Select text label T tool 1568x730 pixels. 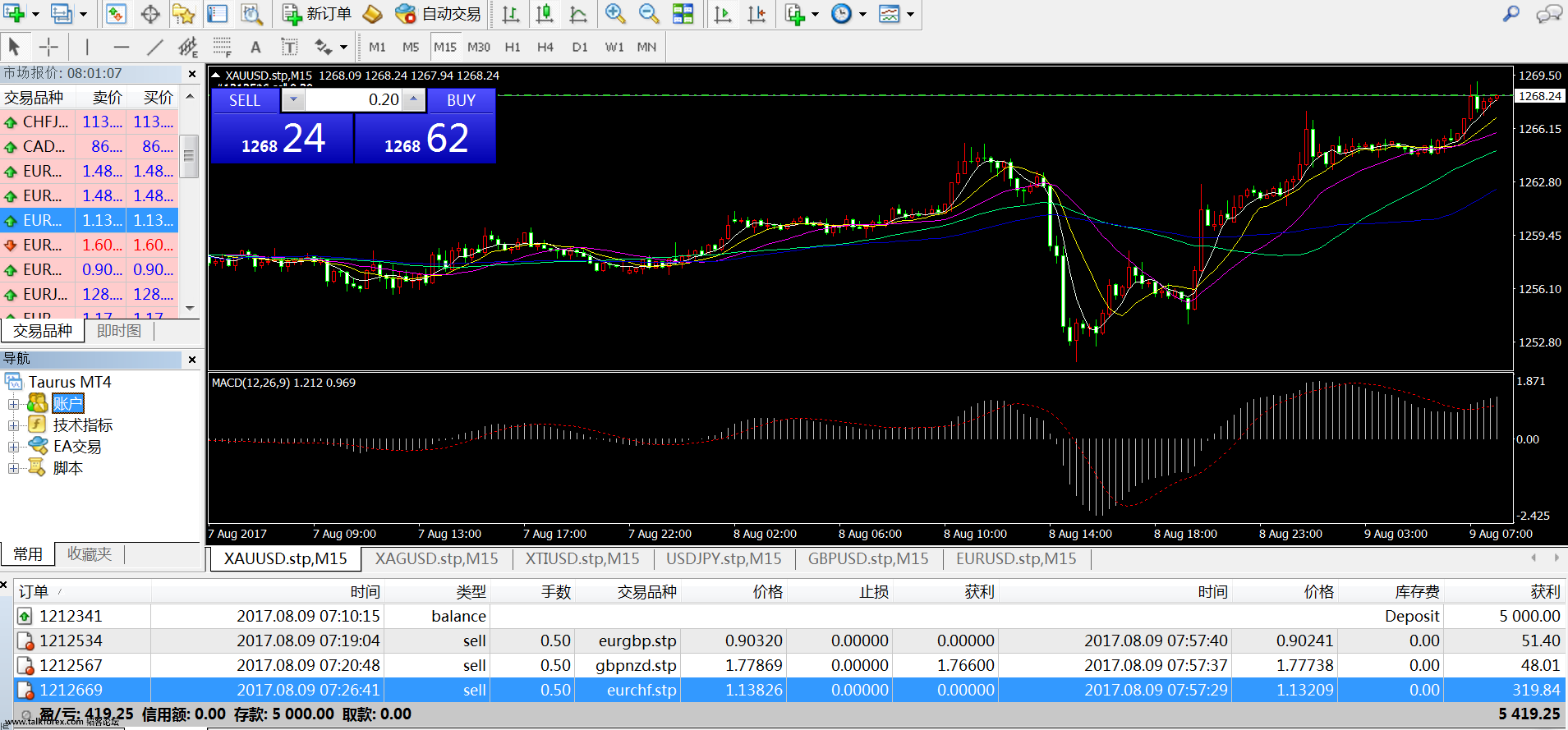point(289,47)
